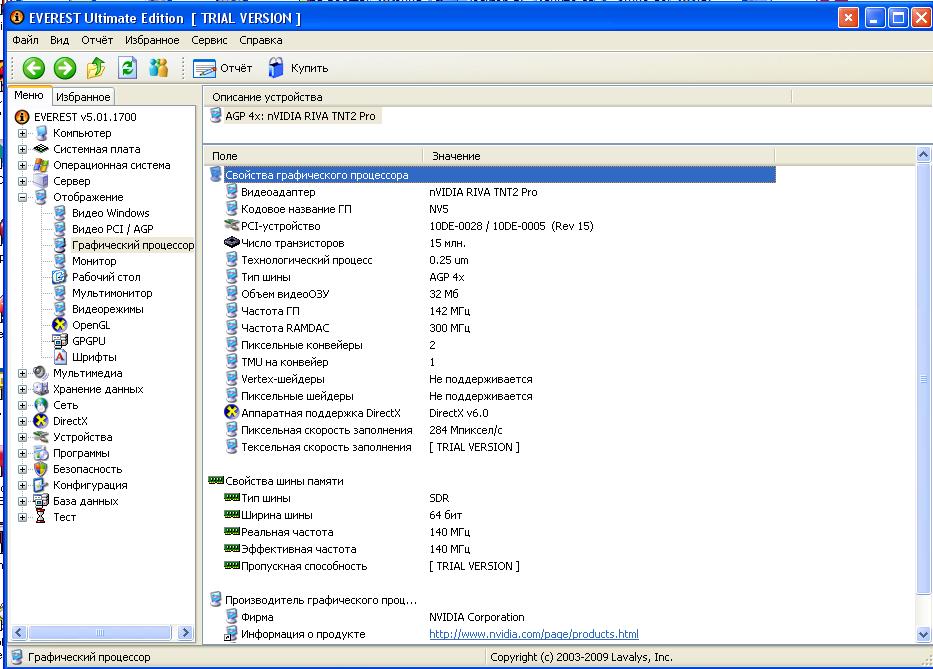Click the Хранение данных icon
The width and height of the screenshot is (933, 669).
point(40,389)
